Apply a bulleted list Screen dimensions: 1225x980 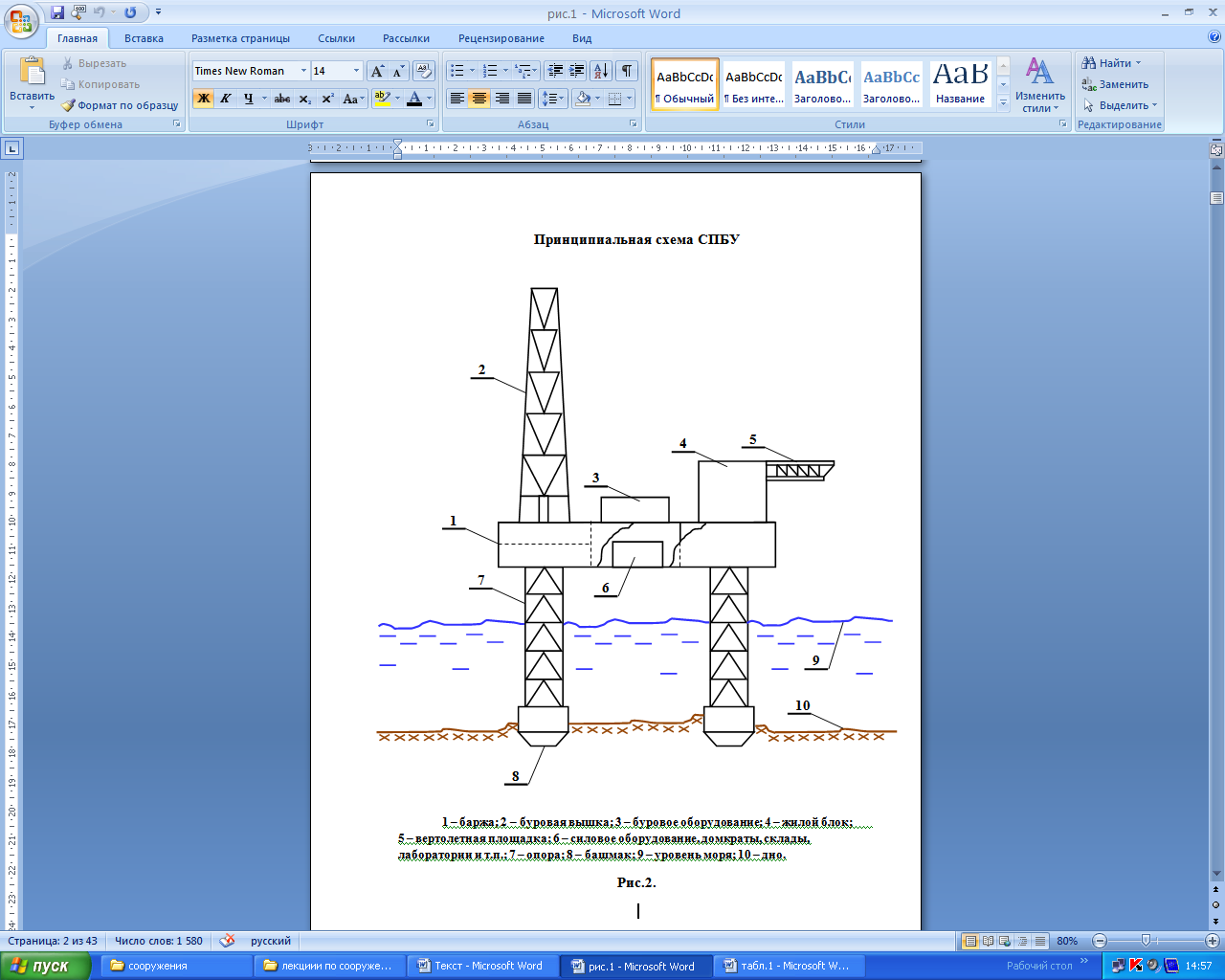coord(457,71)
